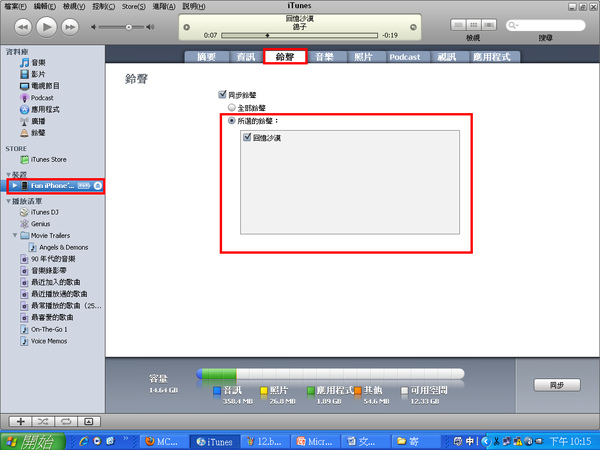Open 檢視 menu
The width and height of the screenshot is (600, 450).
(x=74, y=7)
